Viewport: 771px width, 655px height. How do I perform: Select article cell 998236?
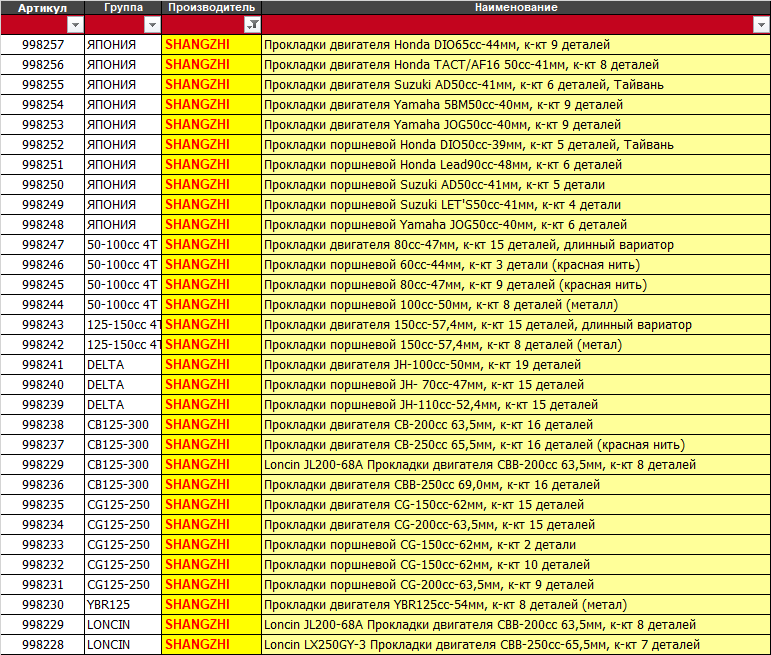(x=42, y=485)
